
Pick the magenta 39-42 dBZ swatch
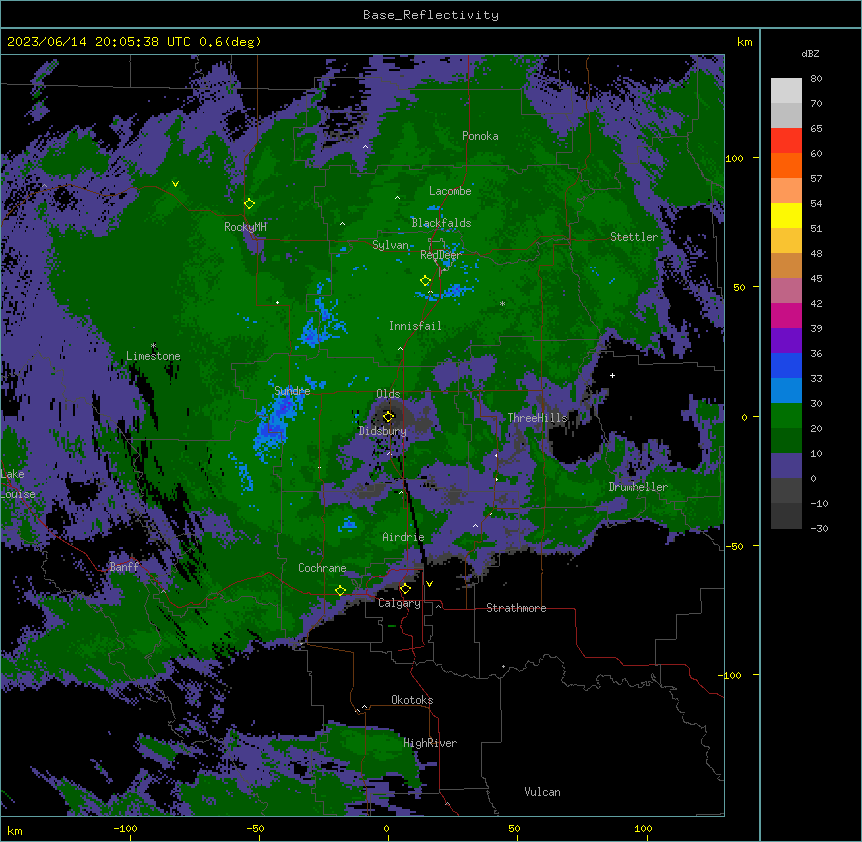point(786,315)
